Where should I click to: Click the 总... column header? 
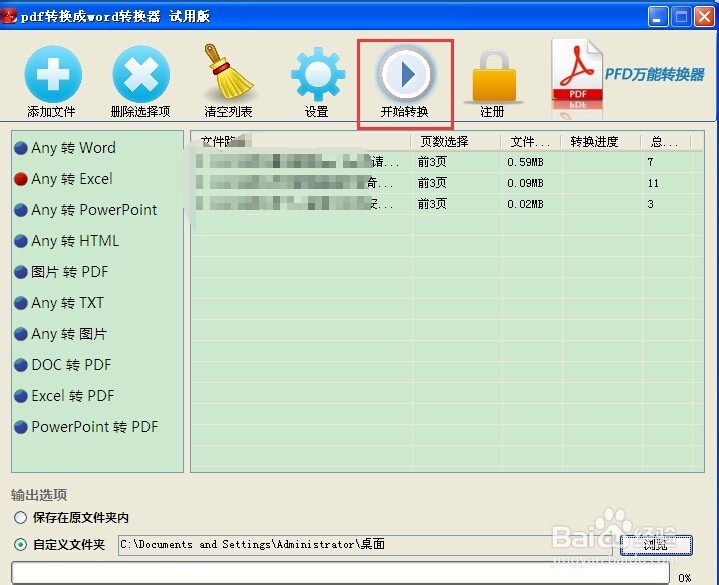(665, 142)
